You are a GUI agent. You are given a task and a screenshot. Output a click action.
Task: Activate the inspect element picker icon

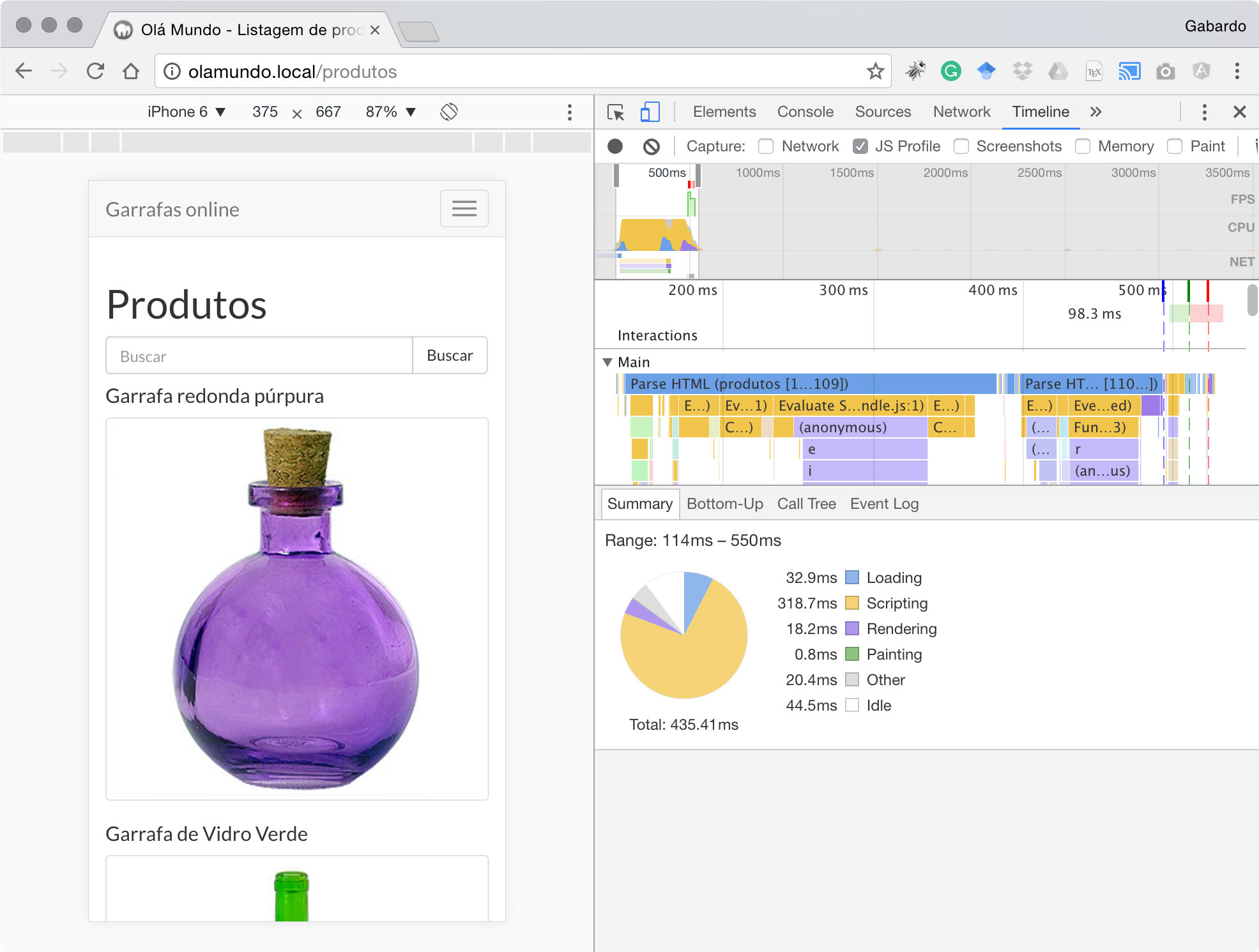click(616, 112)
